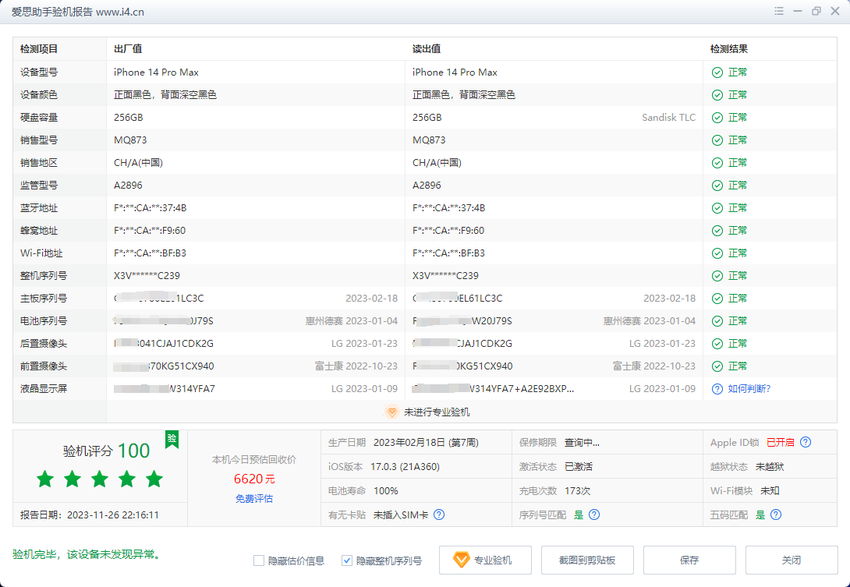Select the iOS版本 17.0.3 (21A360) value
The width and height of the screenshot is (850, 587).
pos(405,467)
